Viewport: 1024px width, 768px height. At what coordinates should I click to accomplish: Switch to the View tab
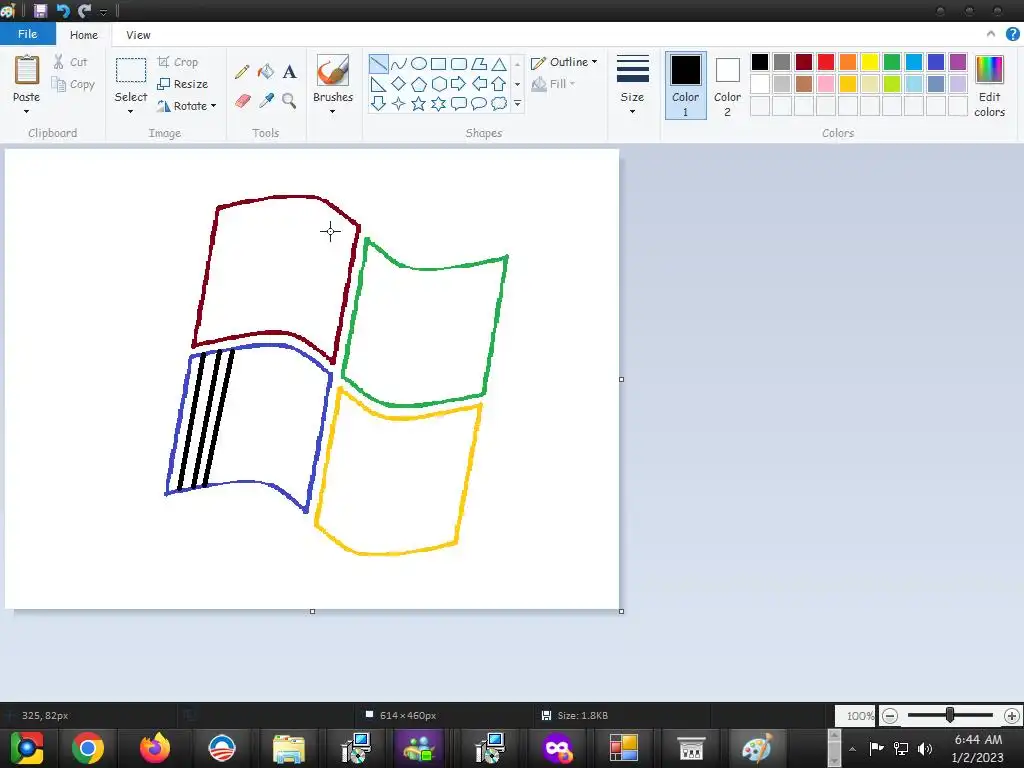pos(138,35)
